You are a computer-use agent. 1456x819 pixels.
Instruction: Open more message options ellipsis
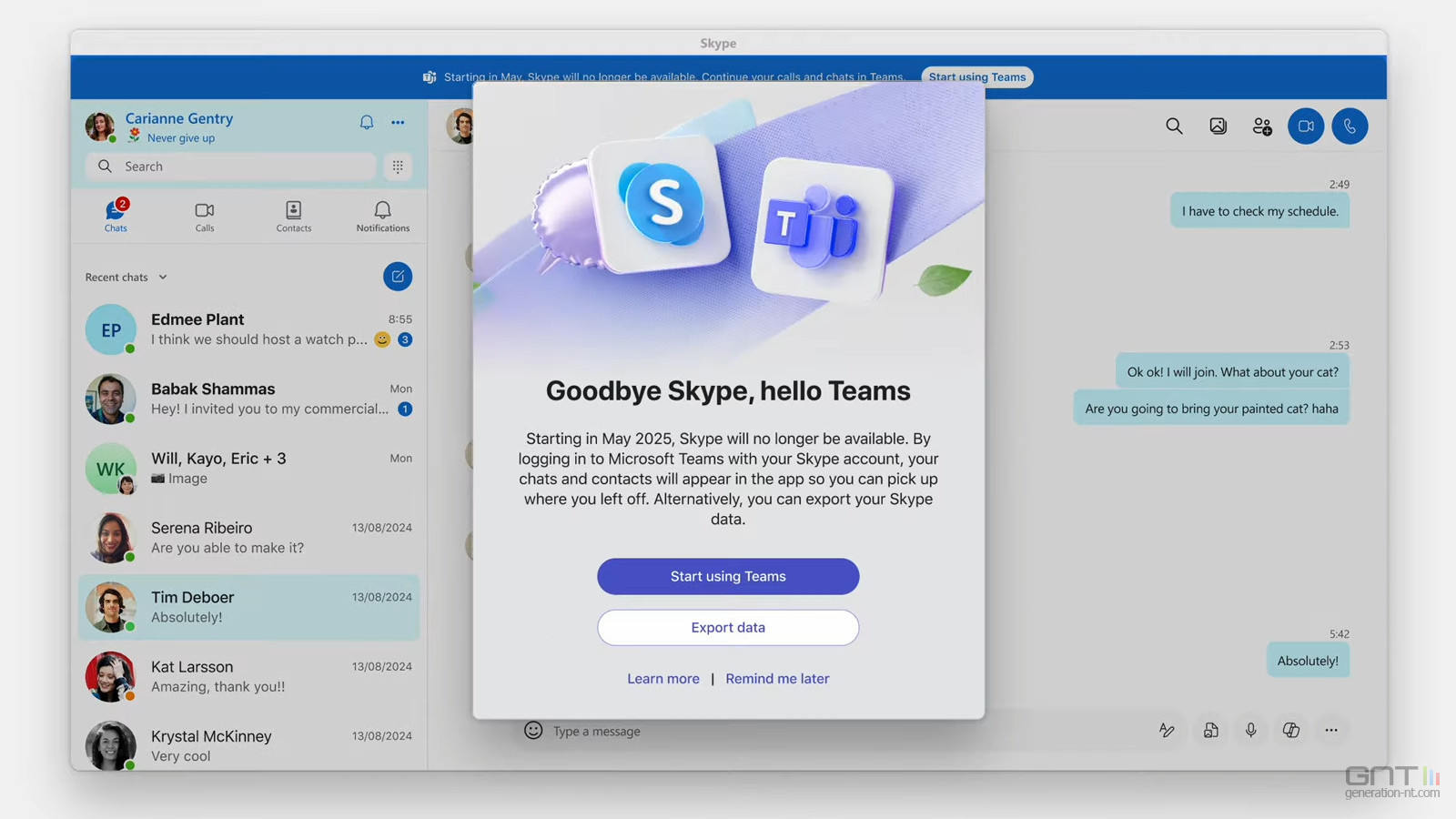pyautogui.click(x=1331, y=731)
